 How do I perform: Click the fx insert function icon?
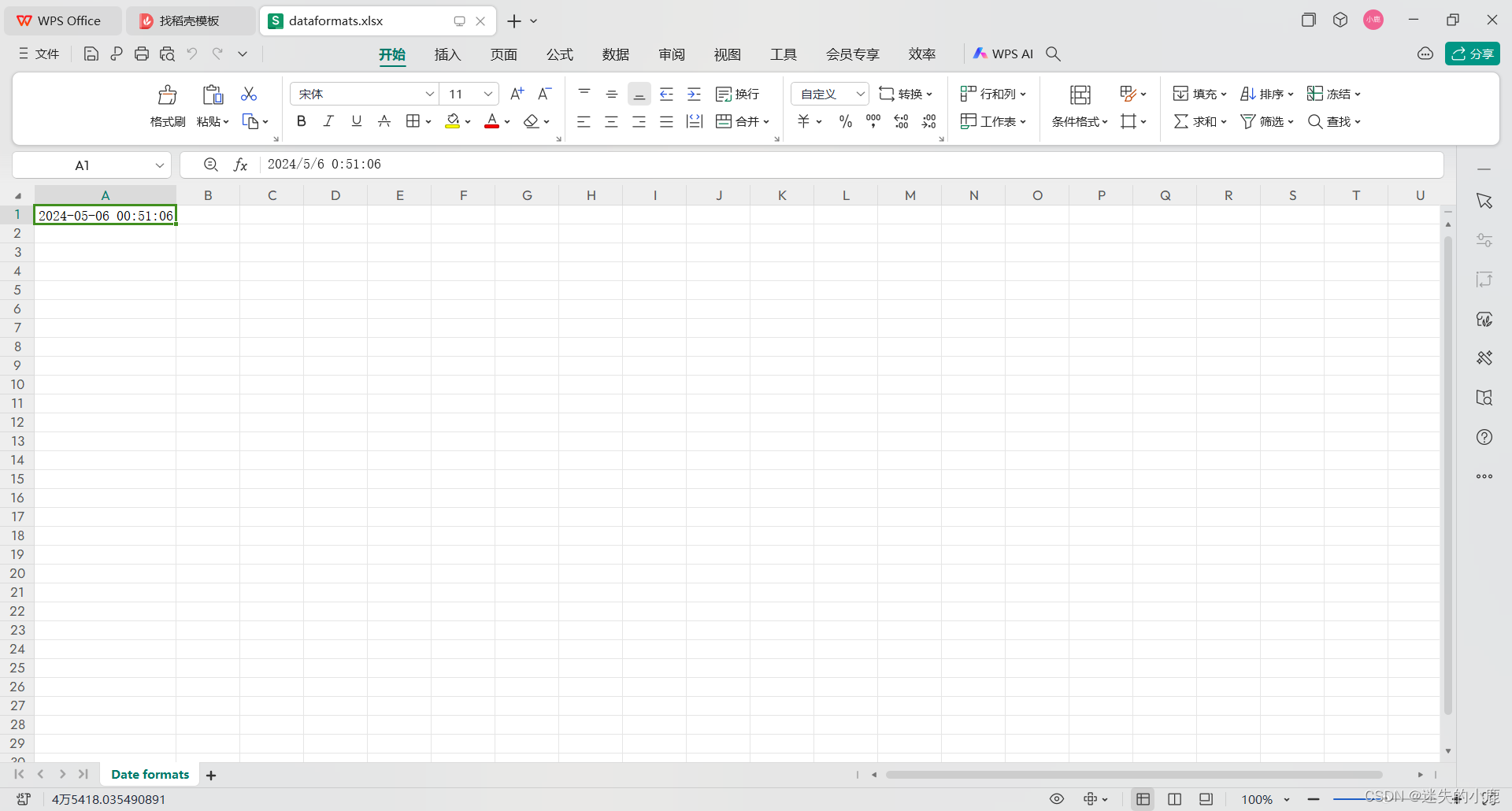(x=240, y=165)
